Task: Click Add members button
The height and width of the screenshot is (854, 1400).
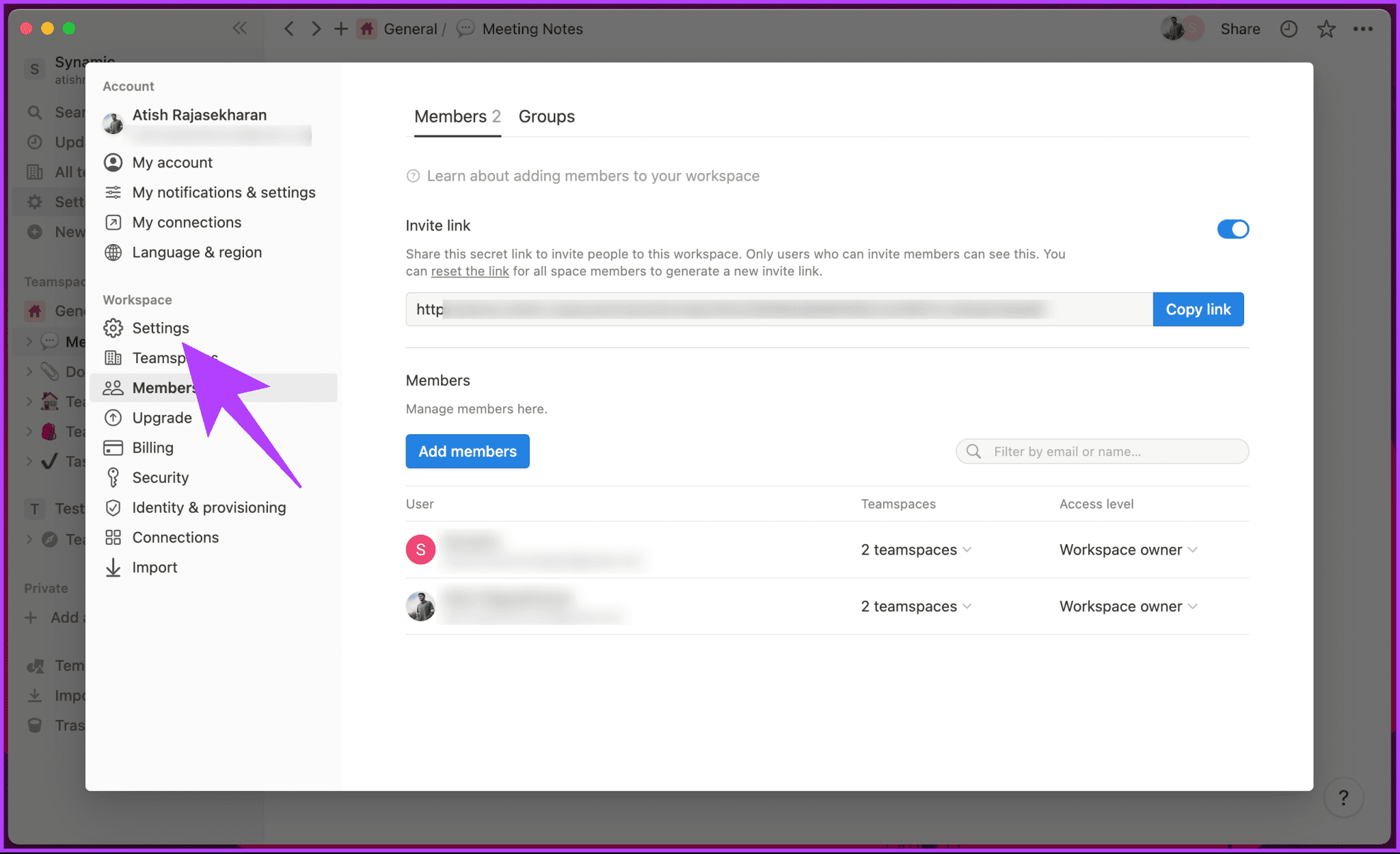Action: tap(467, 450)
